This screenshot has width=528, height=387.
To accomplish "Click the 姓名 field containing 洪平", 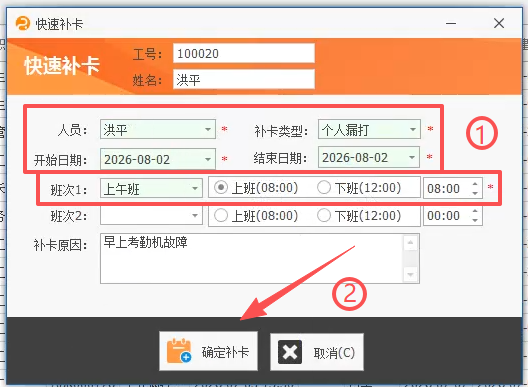I will (x=244, y=79).
